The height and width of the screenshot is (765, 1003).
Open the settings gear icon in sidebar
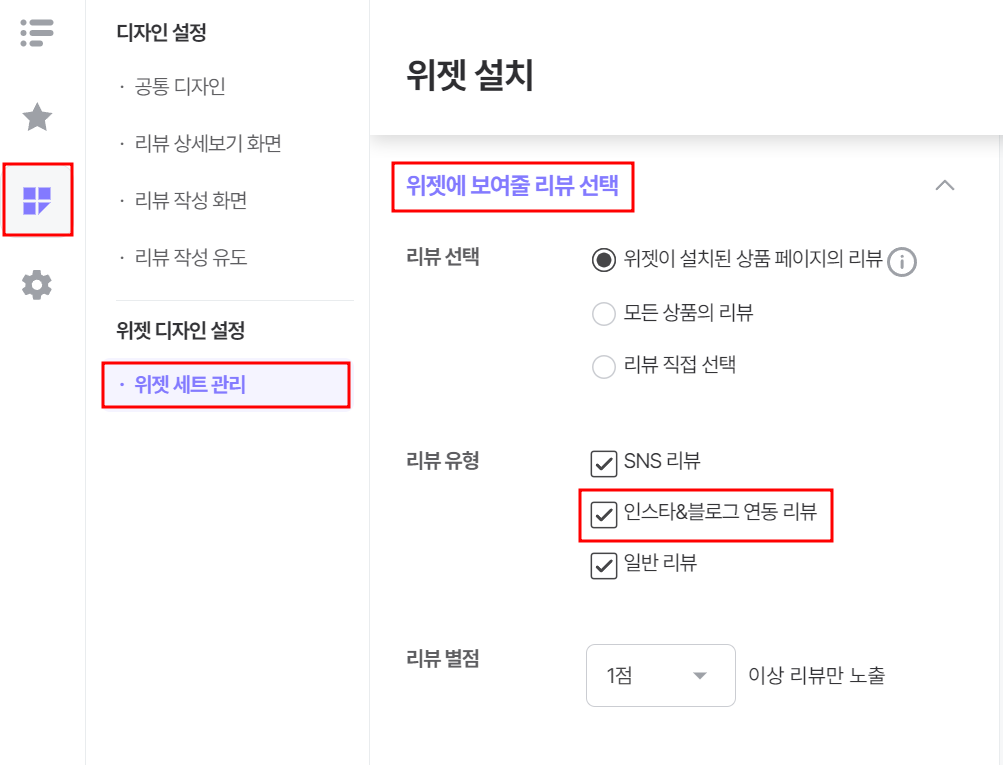click(x=37, y=285)
